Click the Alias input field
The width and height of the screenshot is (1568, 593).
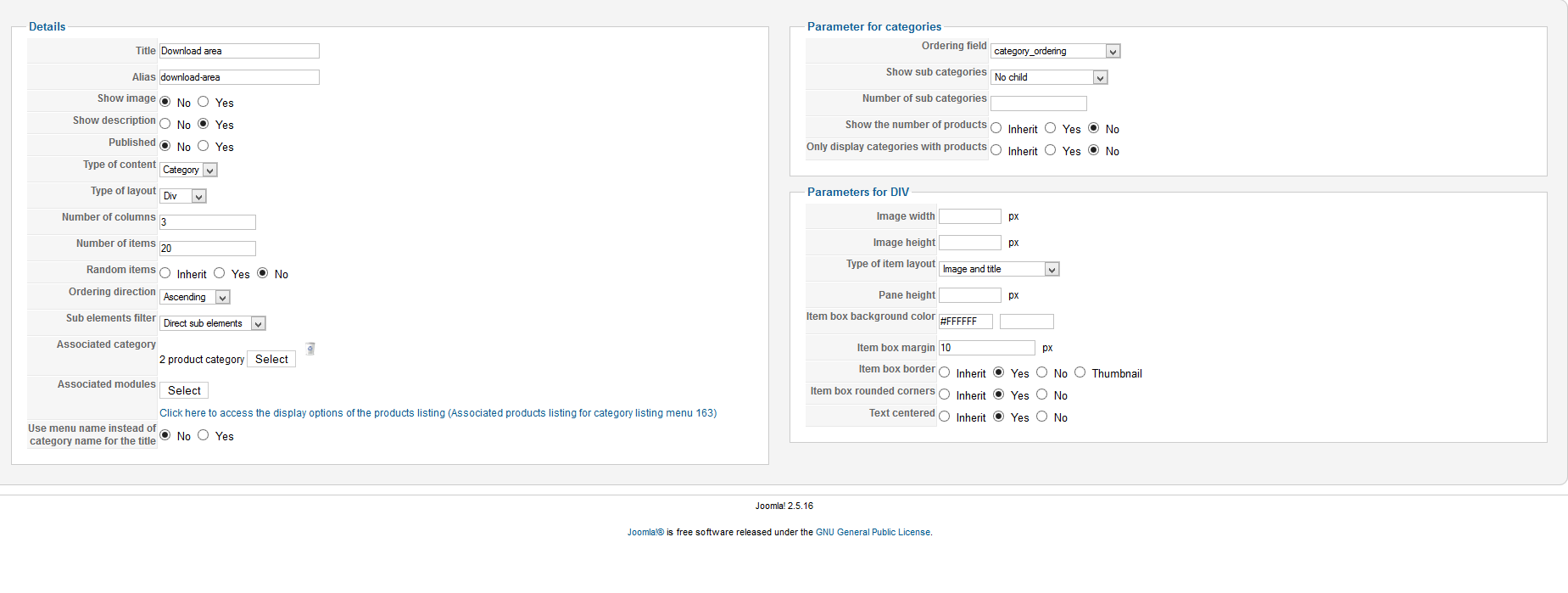tap(239, 77)
